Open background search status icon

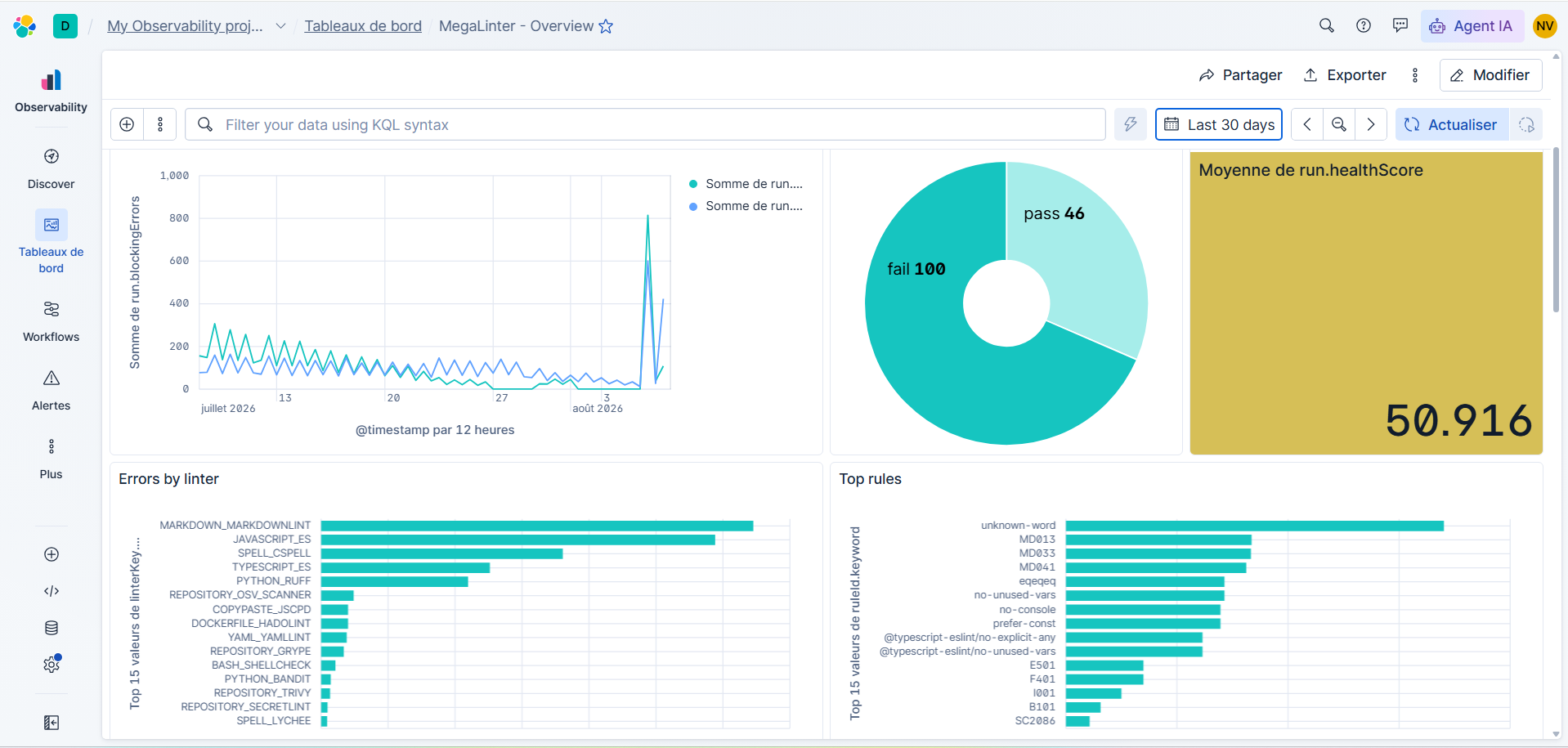pos(1526,124)
